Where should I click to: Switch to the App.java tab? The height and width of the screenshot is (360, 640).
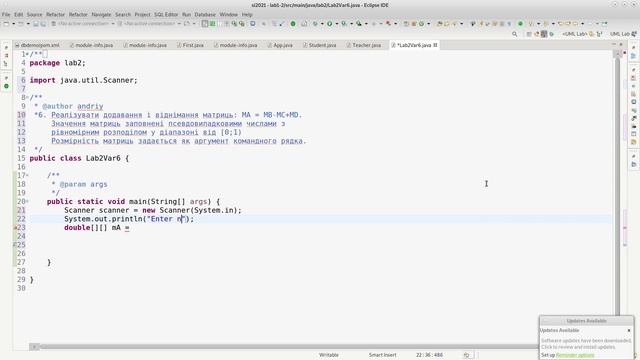tap(280, 45)
